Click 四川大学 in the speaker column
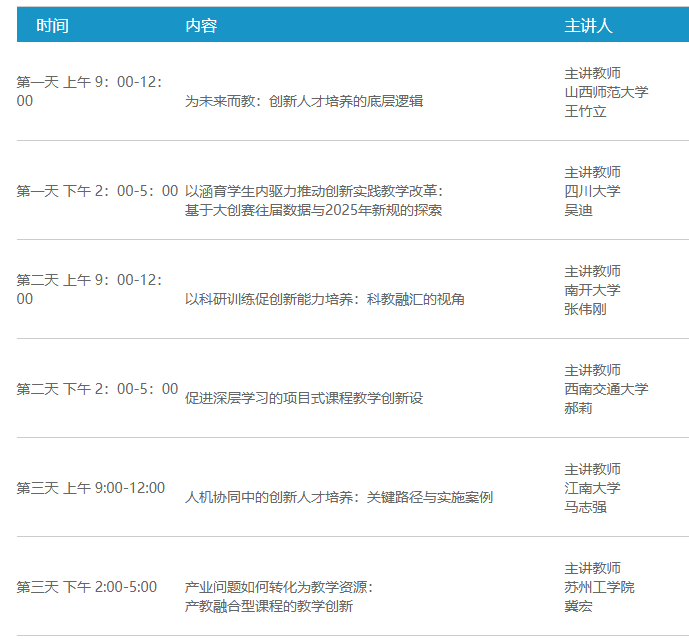The height and width of the screenshot is (643, 689). tap(592, 191)
